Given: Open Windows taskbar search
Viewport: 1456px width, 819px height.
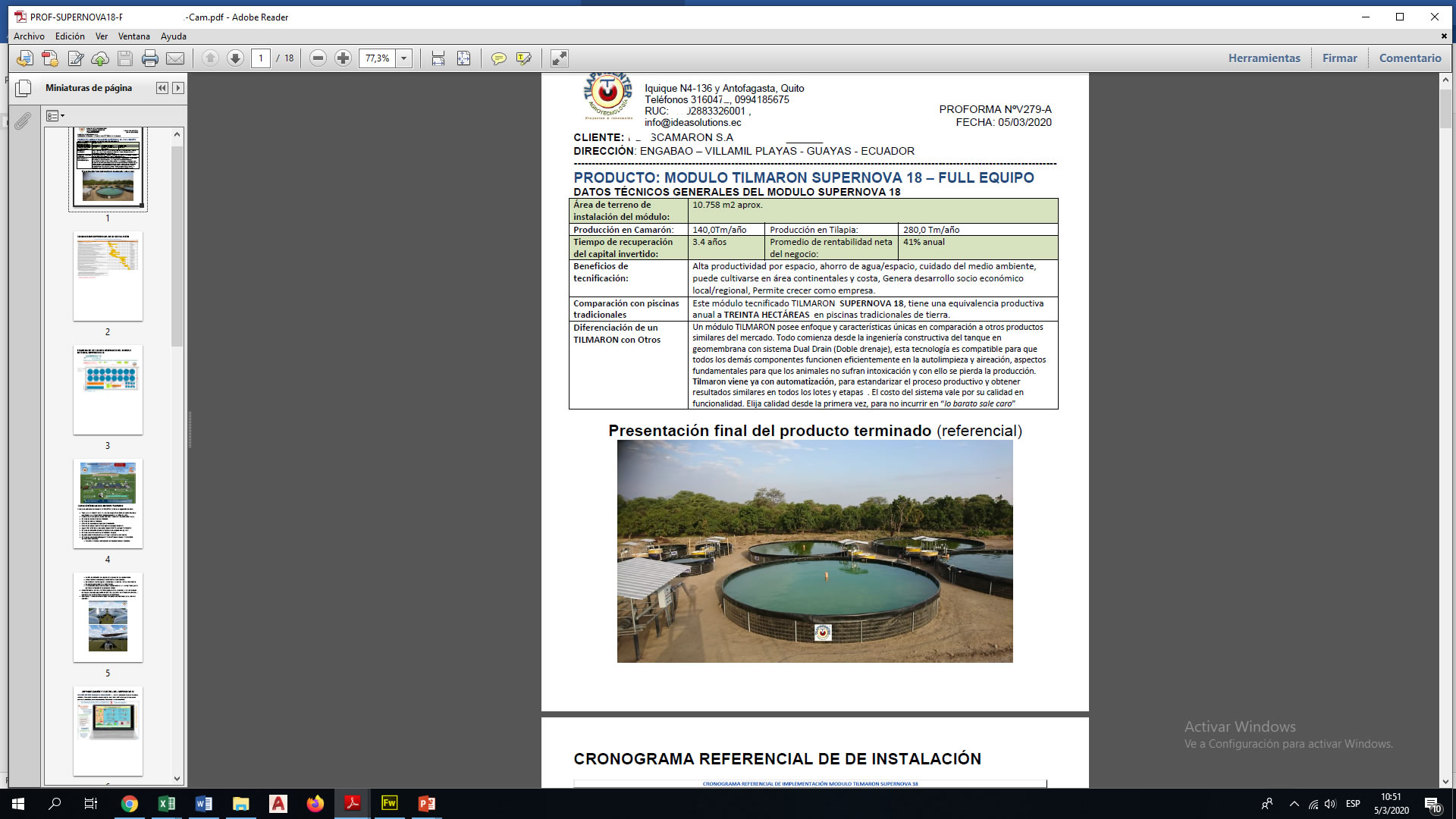Looking at the screenshot, I should tap(55, 804).
